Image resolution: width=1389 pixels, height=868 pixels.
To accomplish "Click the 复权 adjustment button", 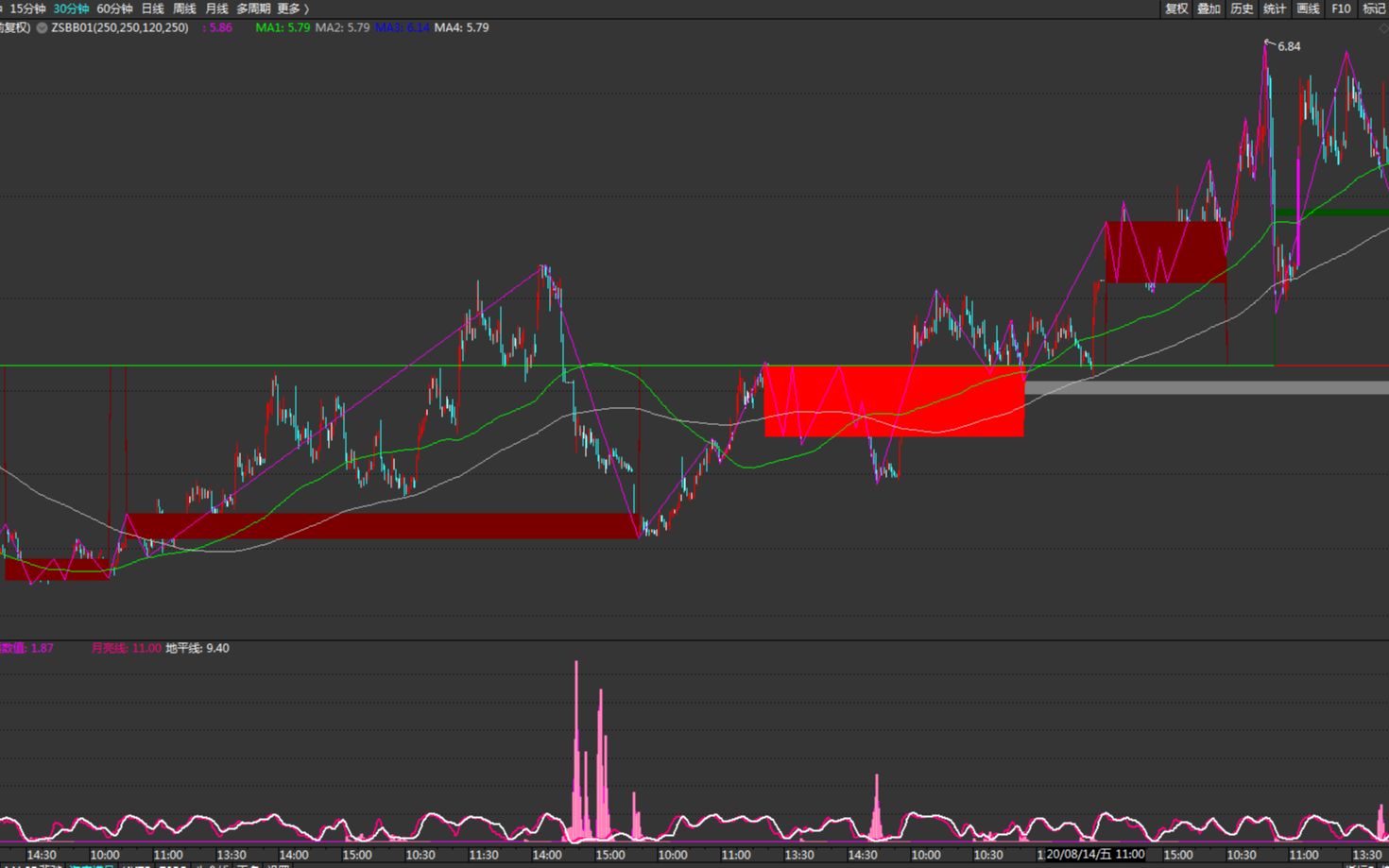I will tap(1176, 9).
